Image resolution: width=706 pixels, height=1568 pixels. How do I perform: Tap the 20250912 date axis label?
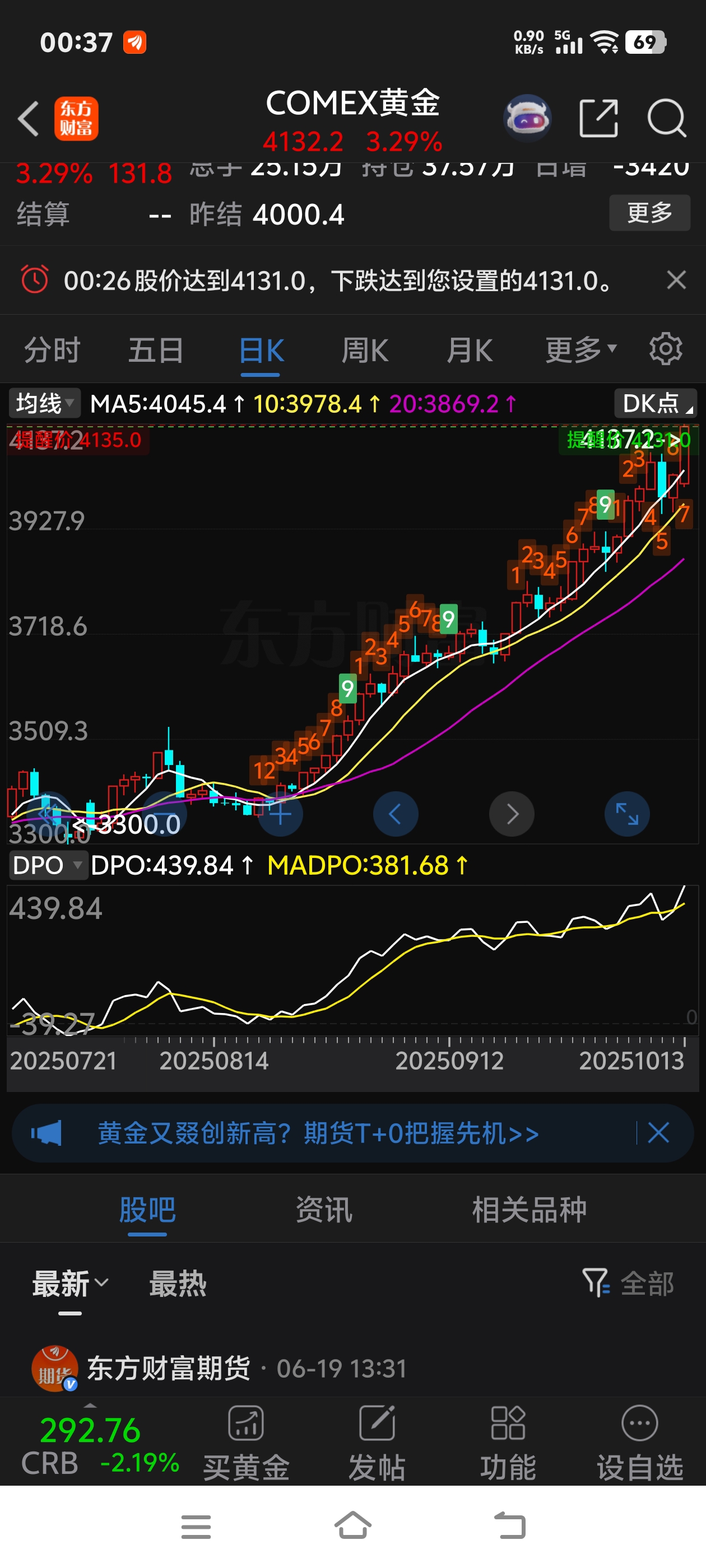pos(449,1061)
